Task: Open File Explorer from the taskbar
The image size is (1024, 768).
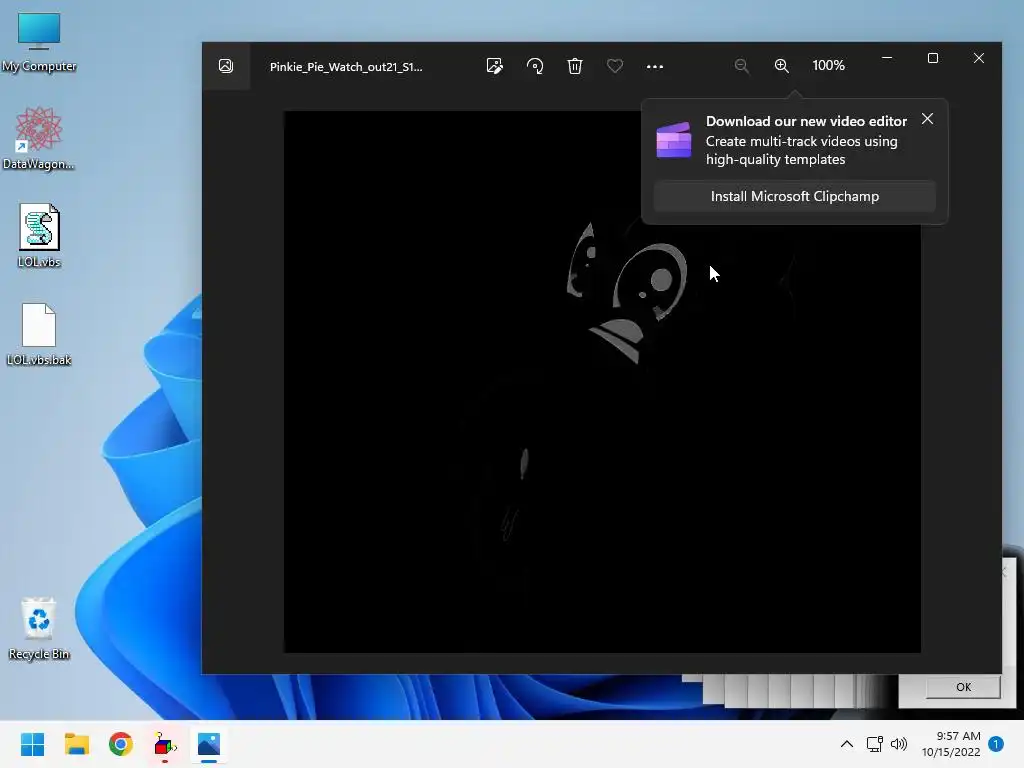Action: pos(77,744)
